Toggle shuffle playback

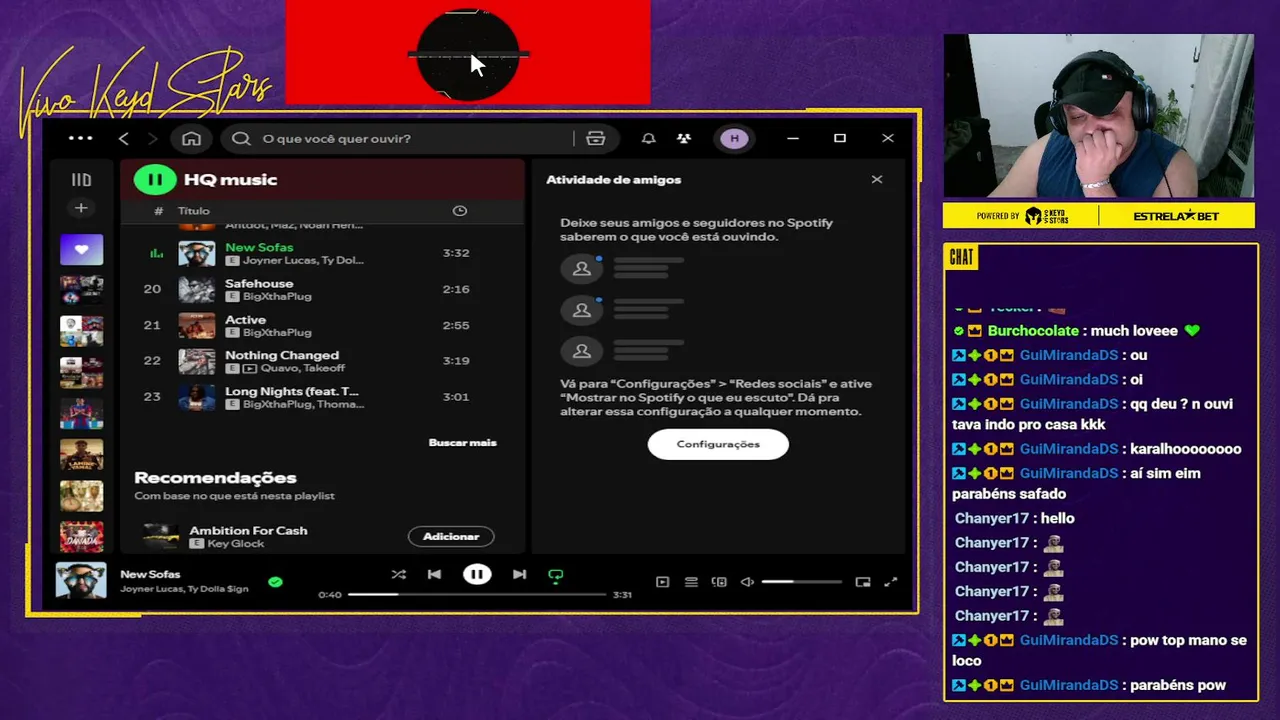pos(398,574)
